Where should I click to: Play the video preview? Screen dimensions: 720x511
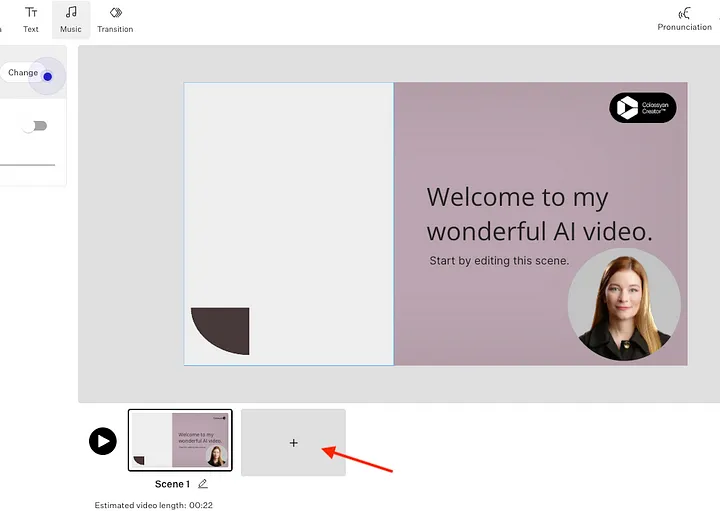point(103,441)
